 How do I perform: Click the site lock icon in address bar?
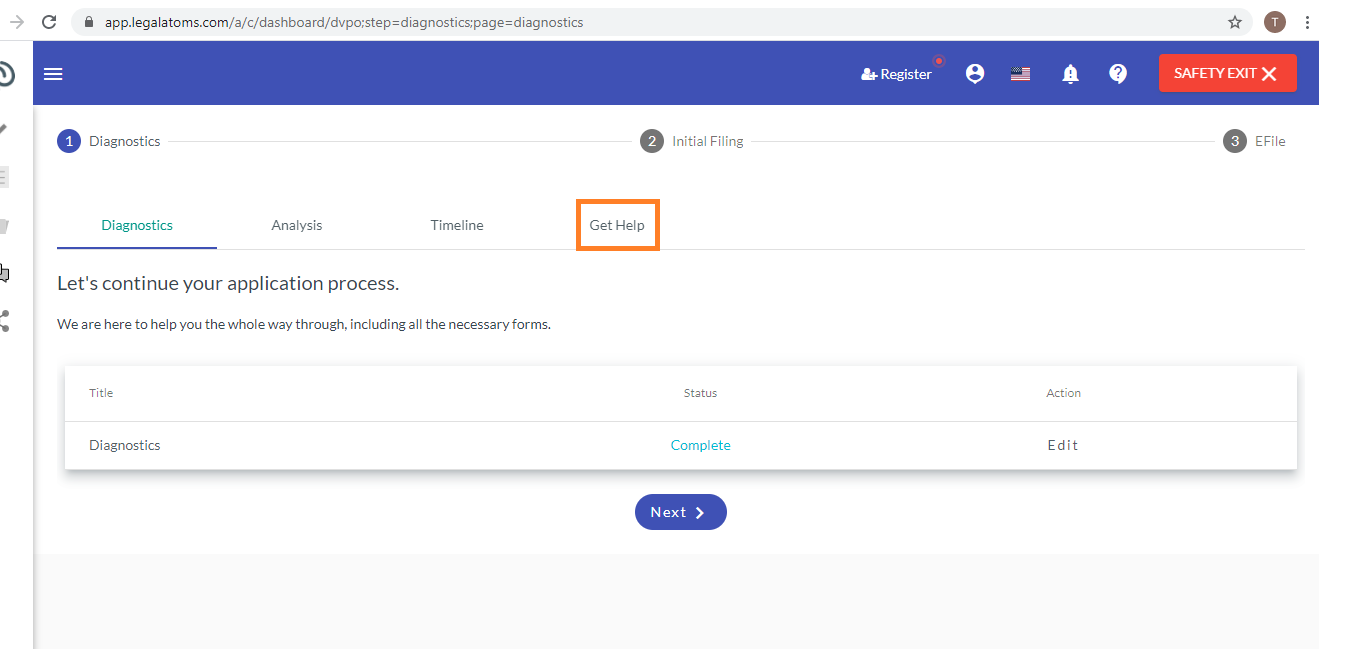click(90, 22)
